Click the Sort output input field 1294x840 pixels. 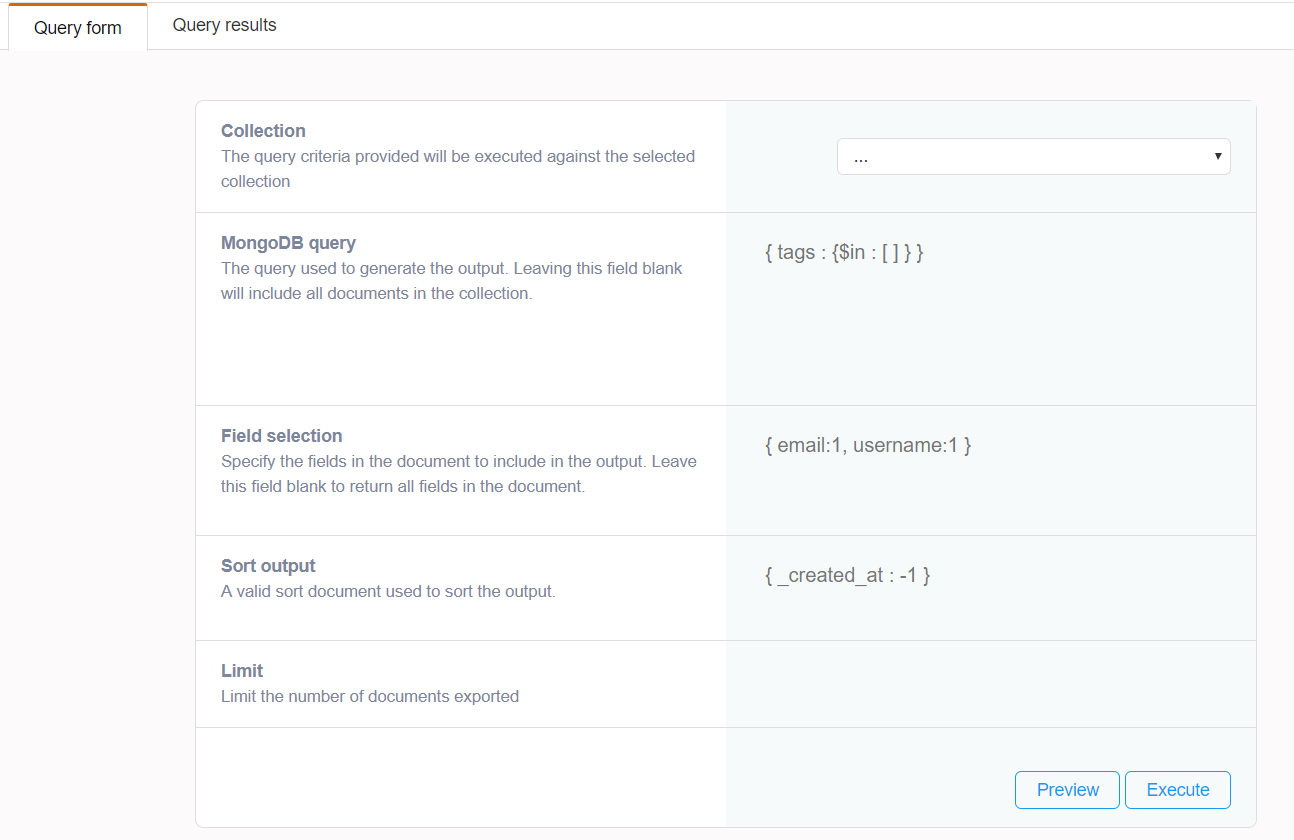[x=990, y=587]
